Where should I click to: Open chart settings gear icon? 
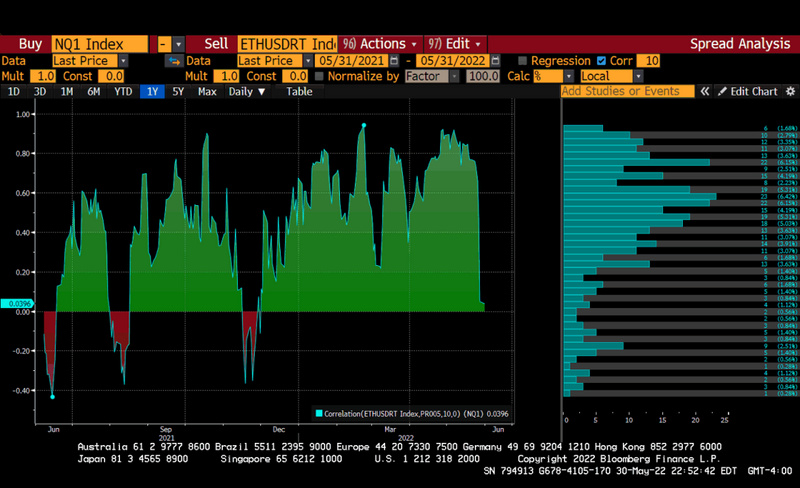pos(789,91)
